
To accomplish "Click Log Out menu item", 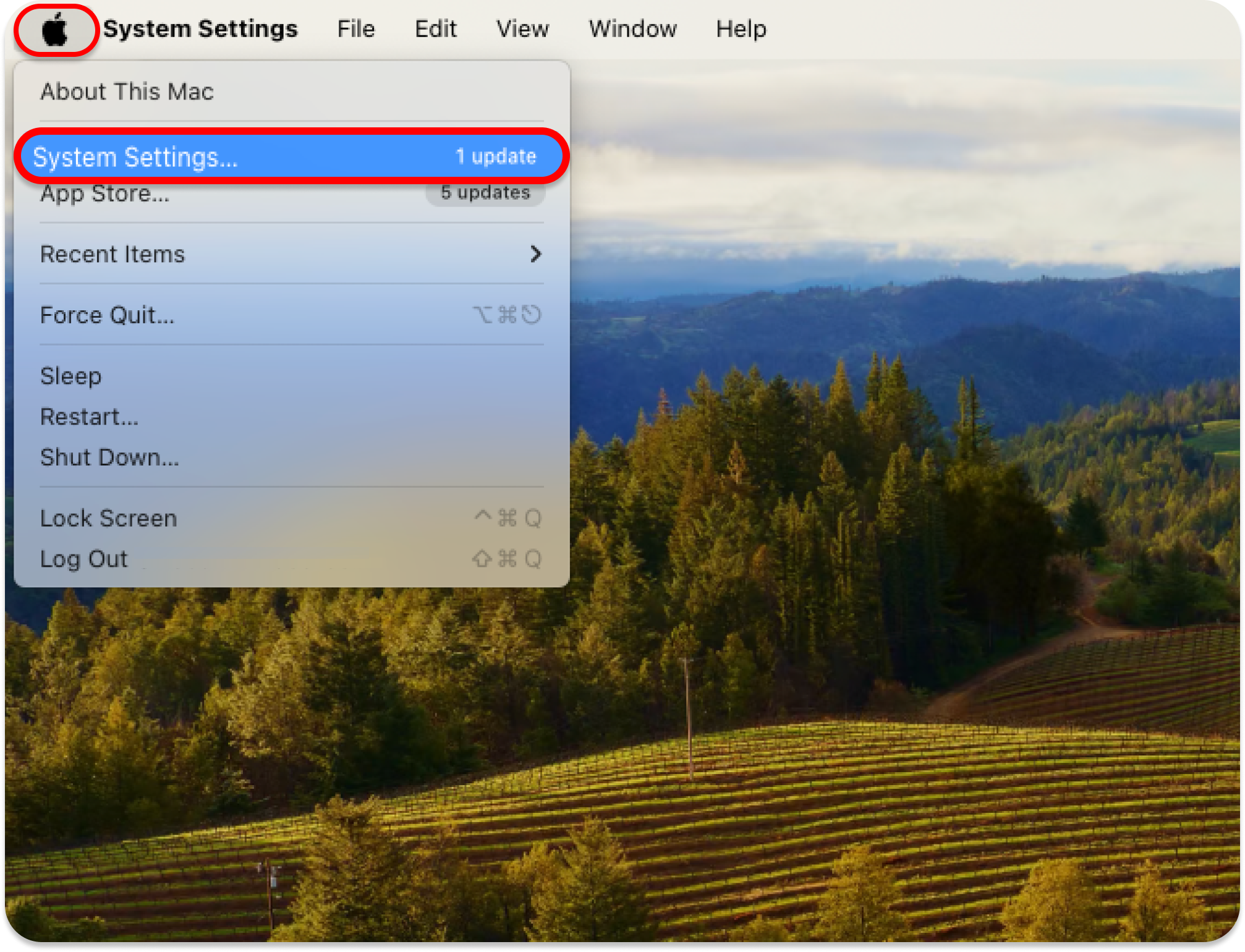I will click(83, 559).
